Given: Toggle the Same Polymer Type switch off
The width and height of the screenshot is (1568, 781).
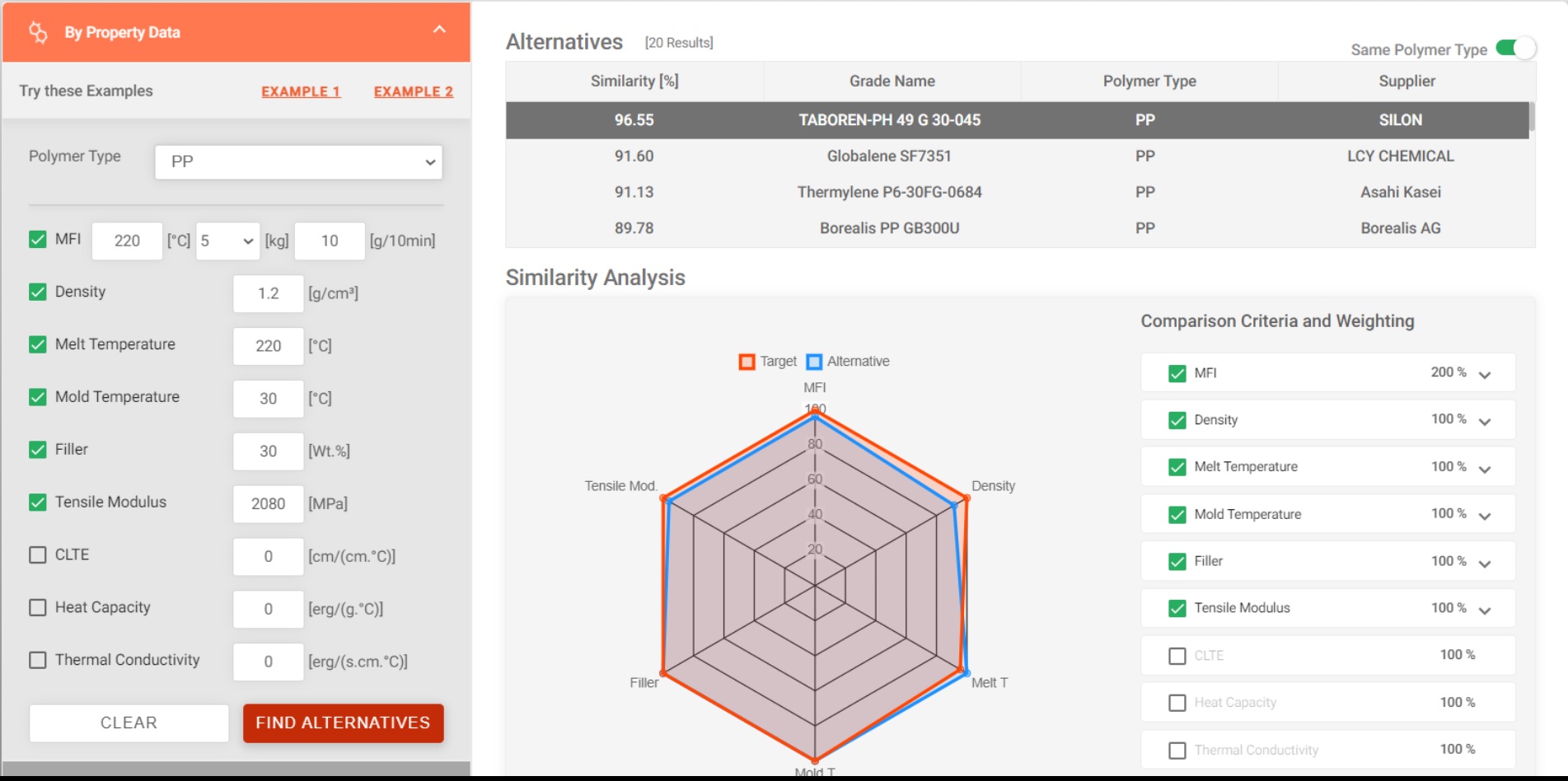Looking at the screenshot, I should (x=1516, y=49).
